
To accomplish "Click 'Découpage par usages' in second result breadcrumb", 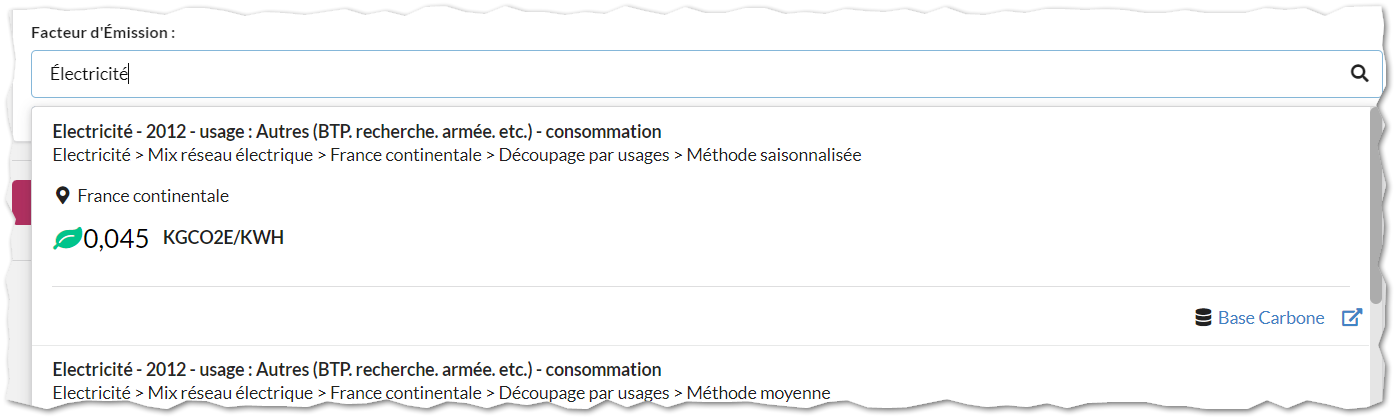I will 584,393.
